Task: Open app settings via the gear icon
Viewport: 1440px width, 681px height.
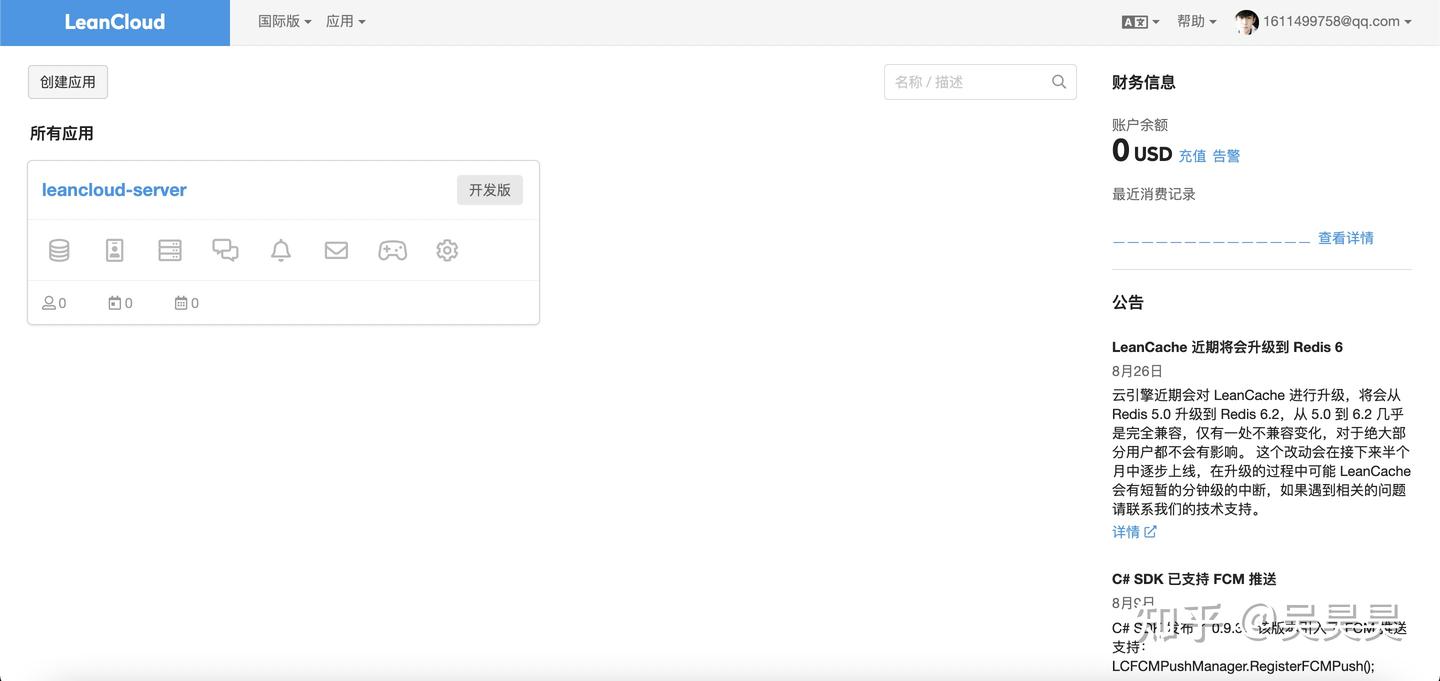Action: click(x=447, y=250)
